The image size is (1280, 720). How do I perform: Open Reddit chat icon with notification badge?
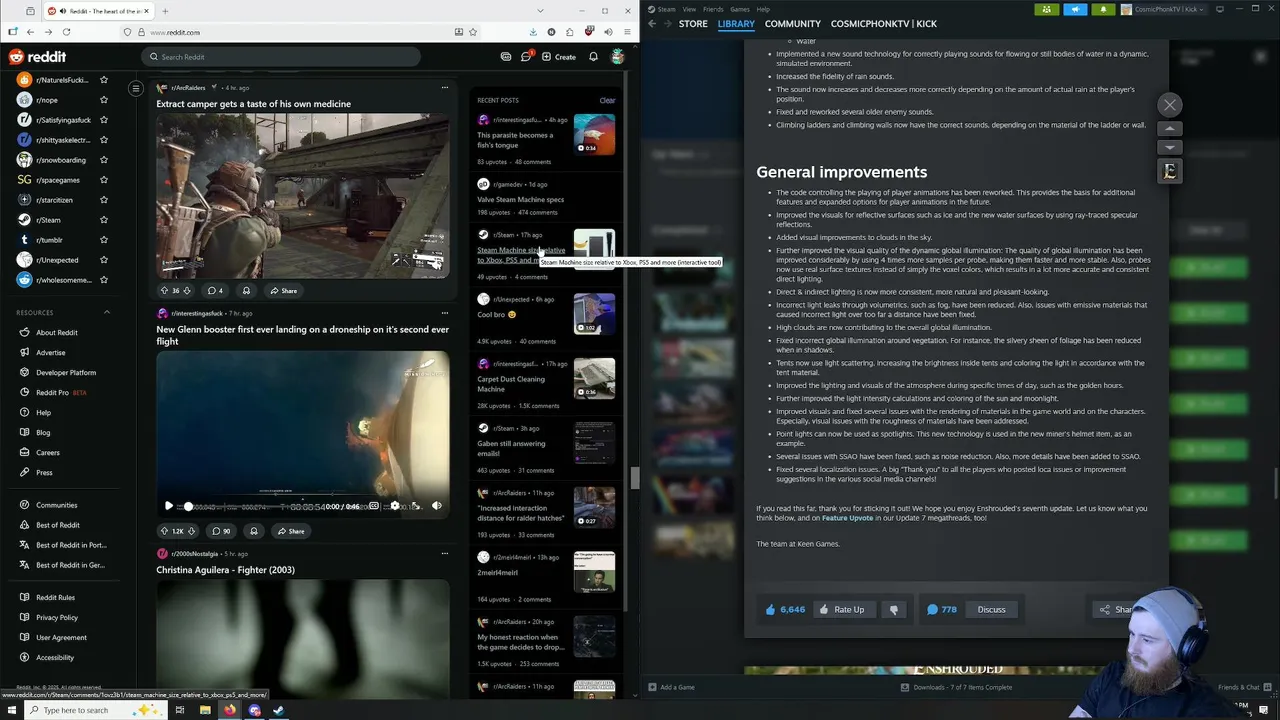pos(526,57)
